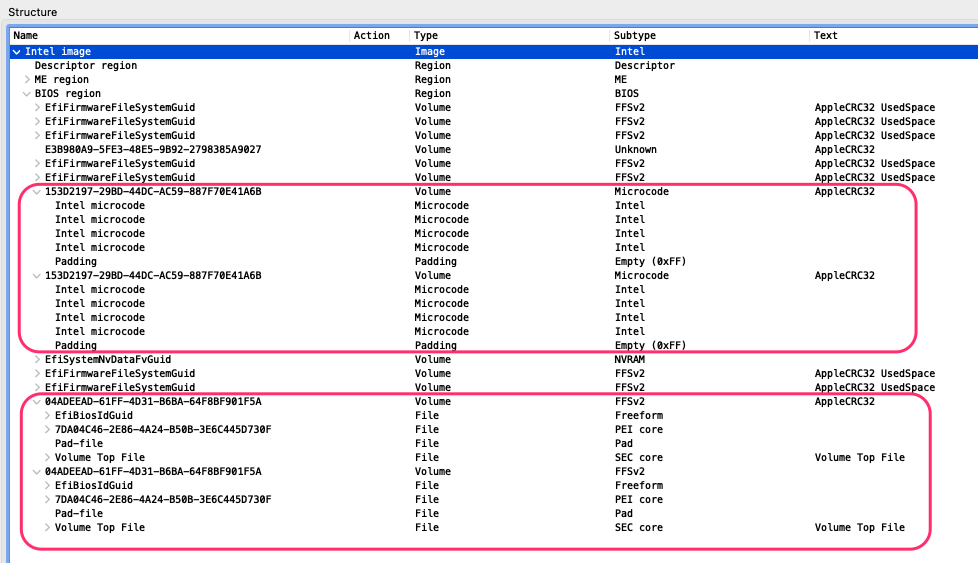Select the Intel image row
Screen dimensions: 978x563
coord(494,52)
